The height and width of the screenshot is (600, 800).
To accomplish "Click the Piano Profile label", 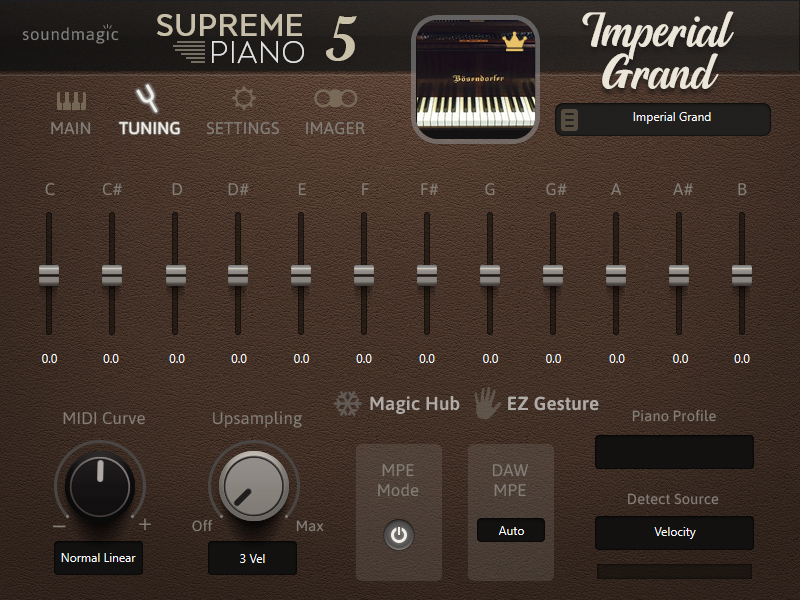I will (673, 416).
